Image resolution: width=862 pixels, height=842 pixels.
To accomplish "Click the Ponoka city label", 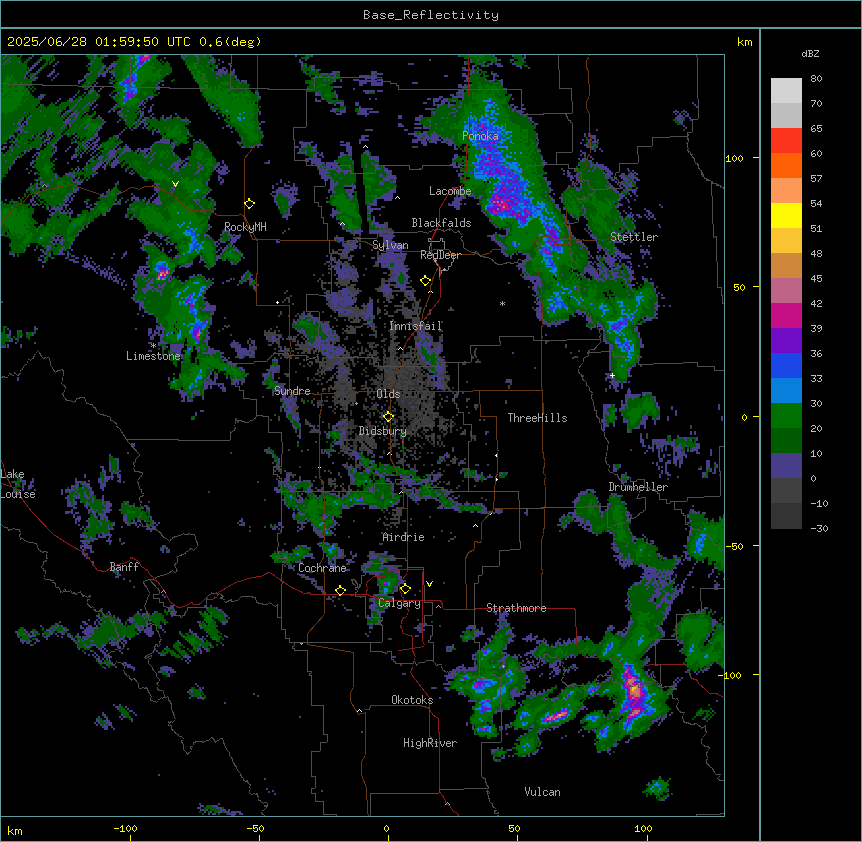I will [480, 136].
